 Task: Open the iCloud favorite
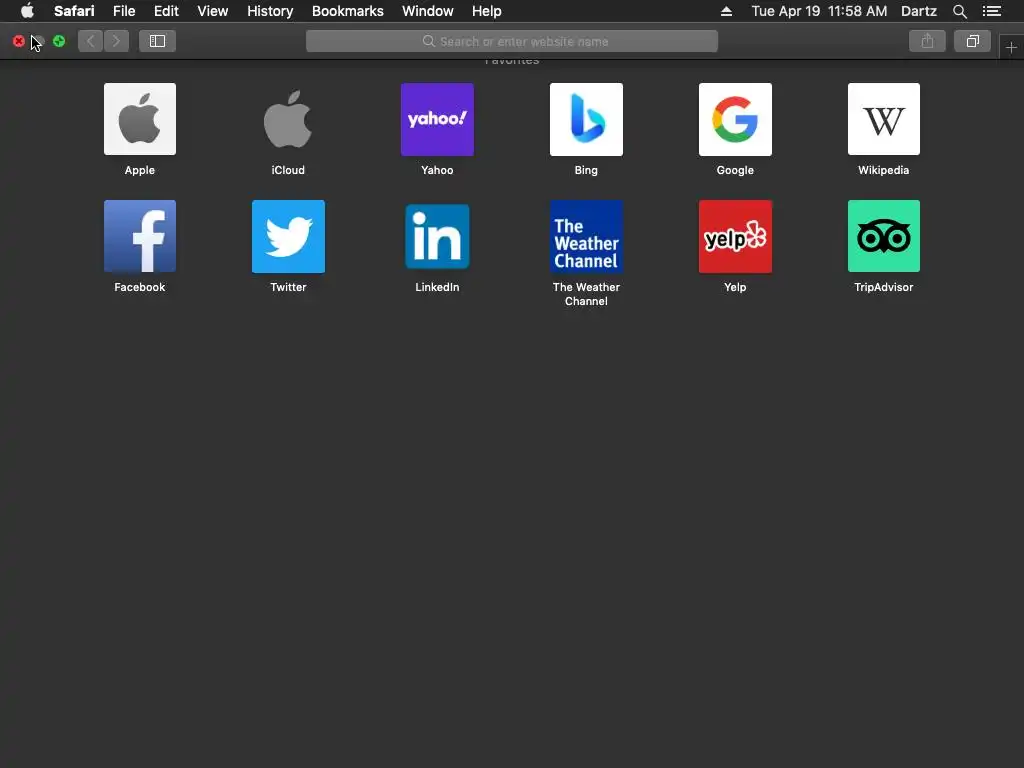(288, 119)
